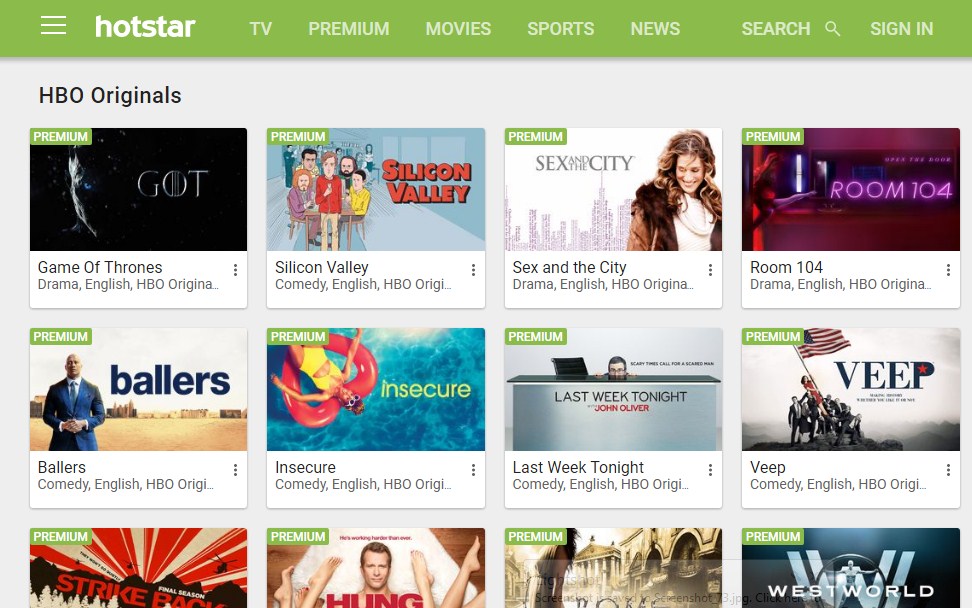This screenshot has width=972, height=608.
Task: Open the Veep poster thumbnail
Action: (x=850, y=389)
